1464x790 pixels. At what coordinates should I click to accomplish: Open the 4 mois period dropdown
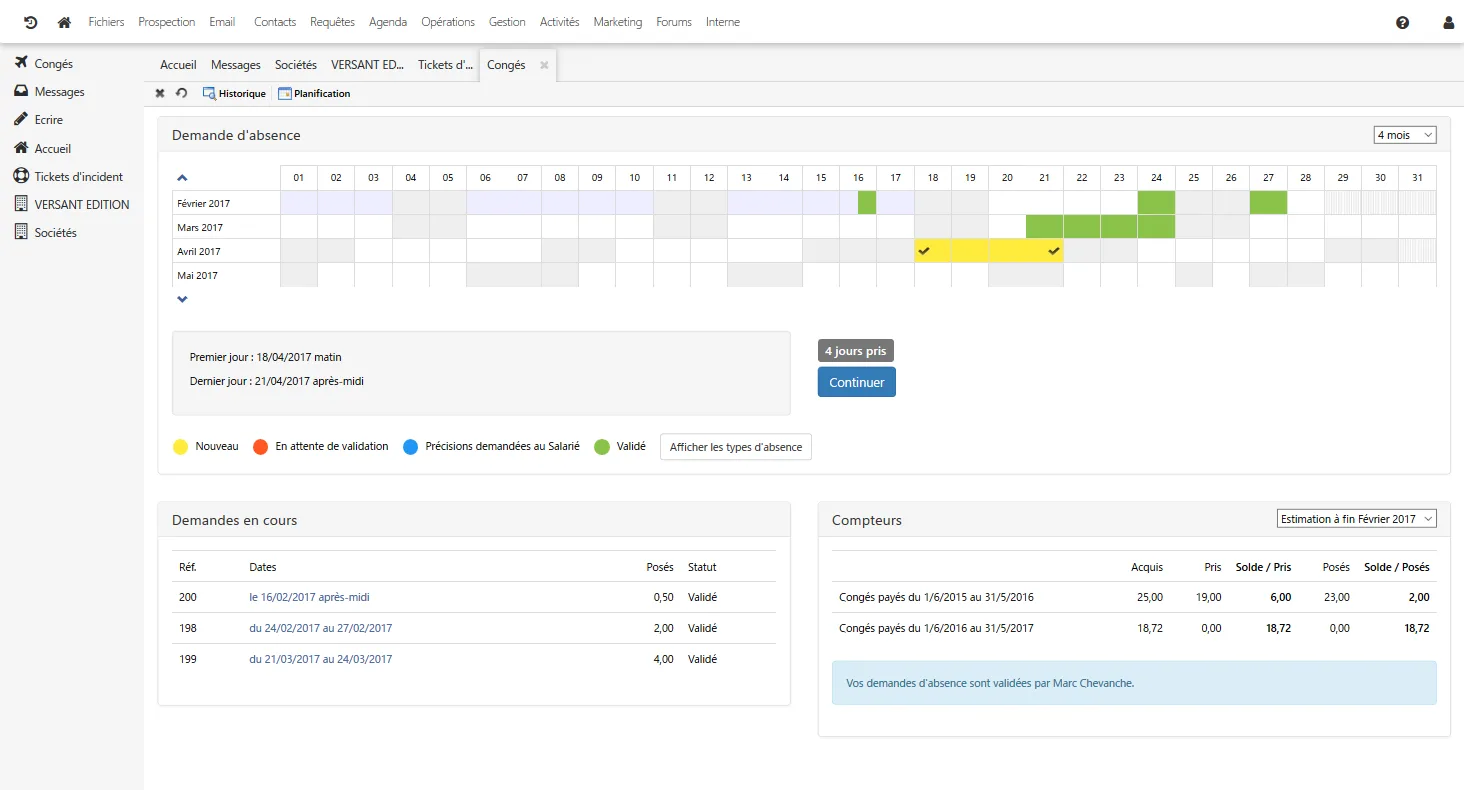1405,135
